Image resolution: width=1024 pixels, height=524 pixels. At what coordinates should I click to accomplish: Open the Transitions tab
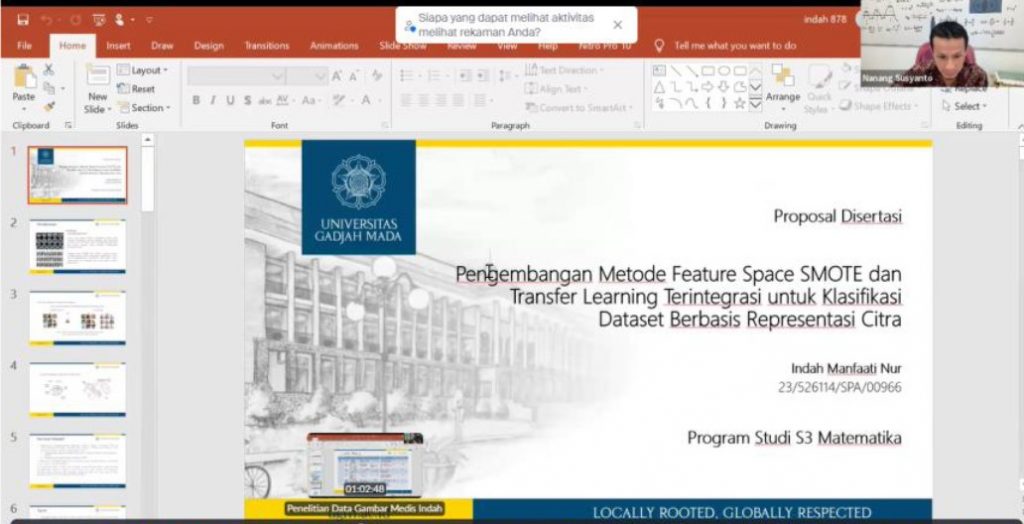click(x=266, y=46)
